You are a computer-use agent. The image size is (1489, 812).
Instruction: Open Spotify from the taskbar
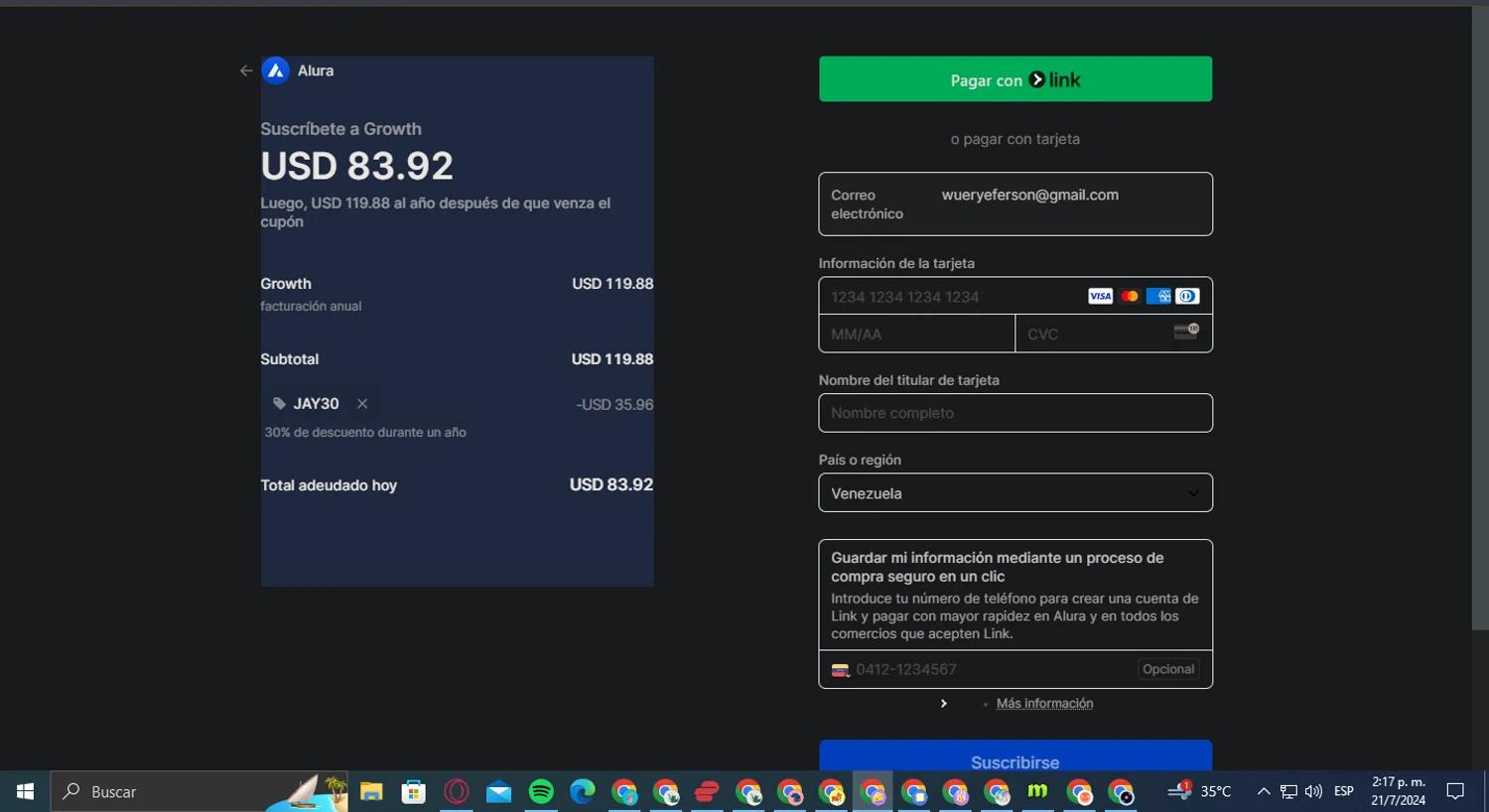pyautogui.click(x=541, y=791)
